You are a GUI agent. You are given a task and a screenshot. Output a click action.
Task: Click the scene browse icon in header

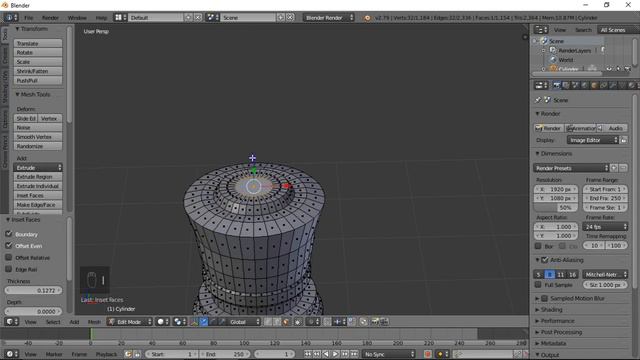(212, 18)
